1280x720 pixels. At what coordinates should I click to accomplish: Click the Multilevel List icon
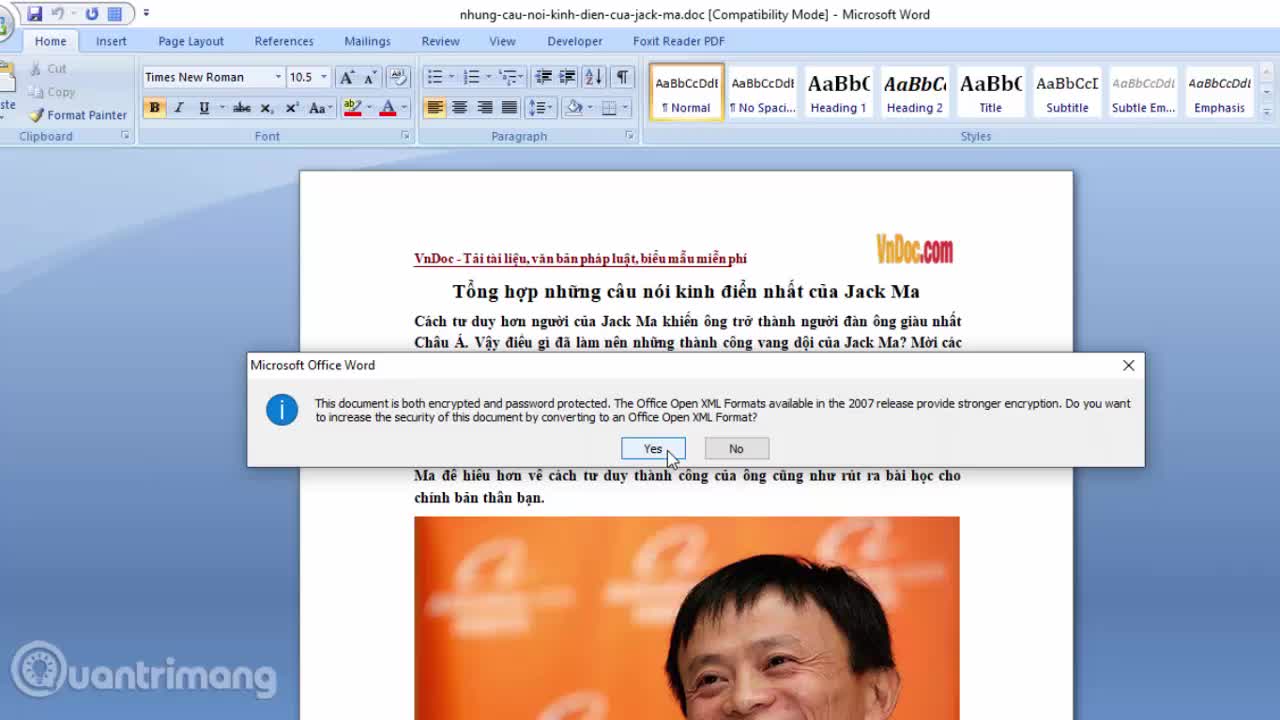509,77
